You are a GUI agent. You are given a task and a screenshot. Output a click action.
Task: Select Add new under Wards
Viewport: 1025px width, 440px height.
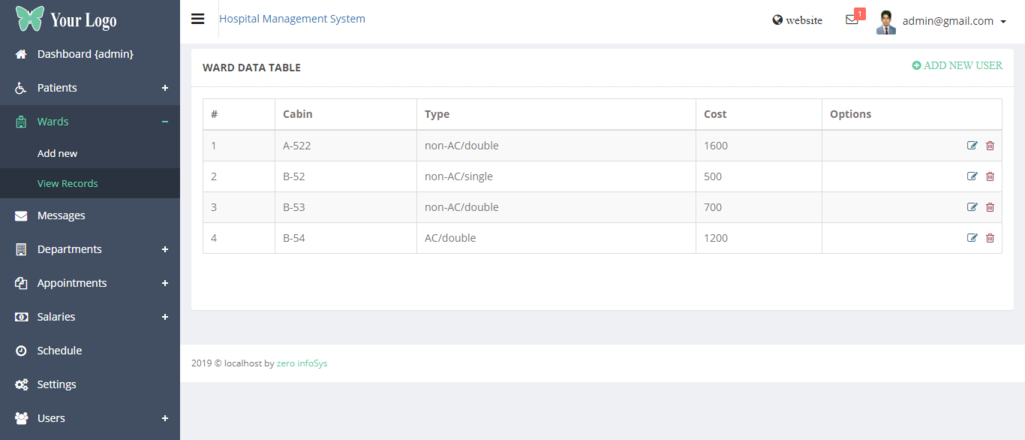tap(57, 154)
